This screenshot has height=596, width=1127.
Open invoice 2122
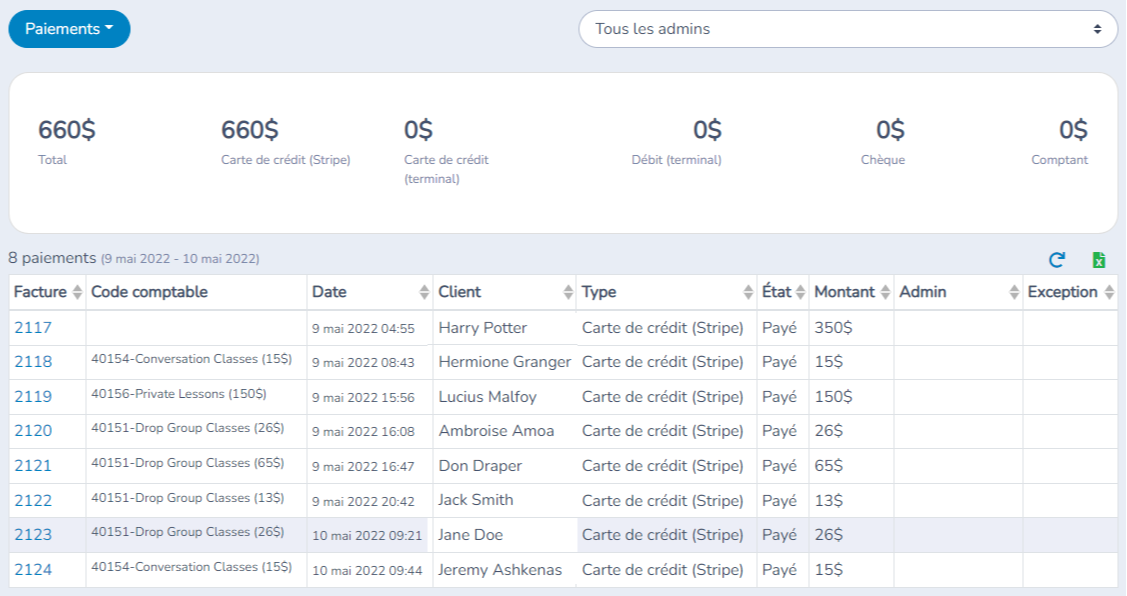click(33, 500)
